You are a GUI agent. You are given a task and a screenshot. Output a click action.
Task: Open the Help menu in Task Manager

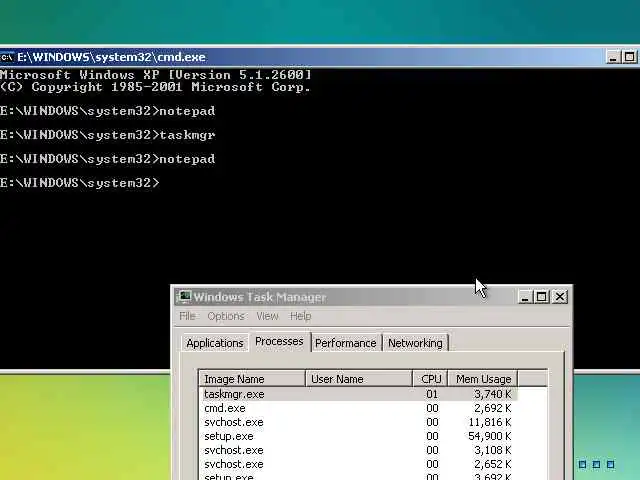(x=300, y=316)
